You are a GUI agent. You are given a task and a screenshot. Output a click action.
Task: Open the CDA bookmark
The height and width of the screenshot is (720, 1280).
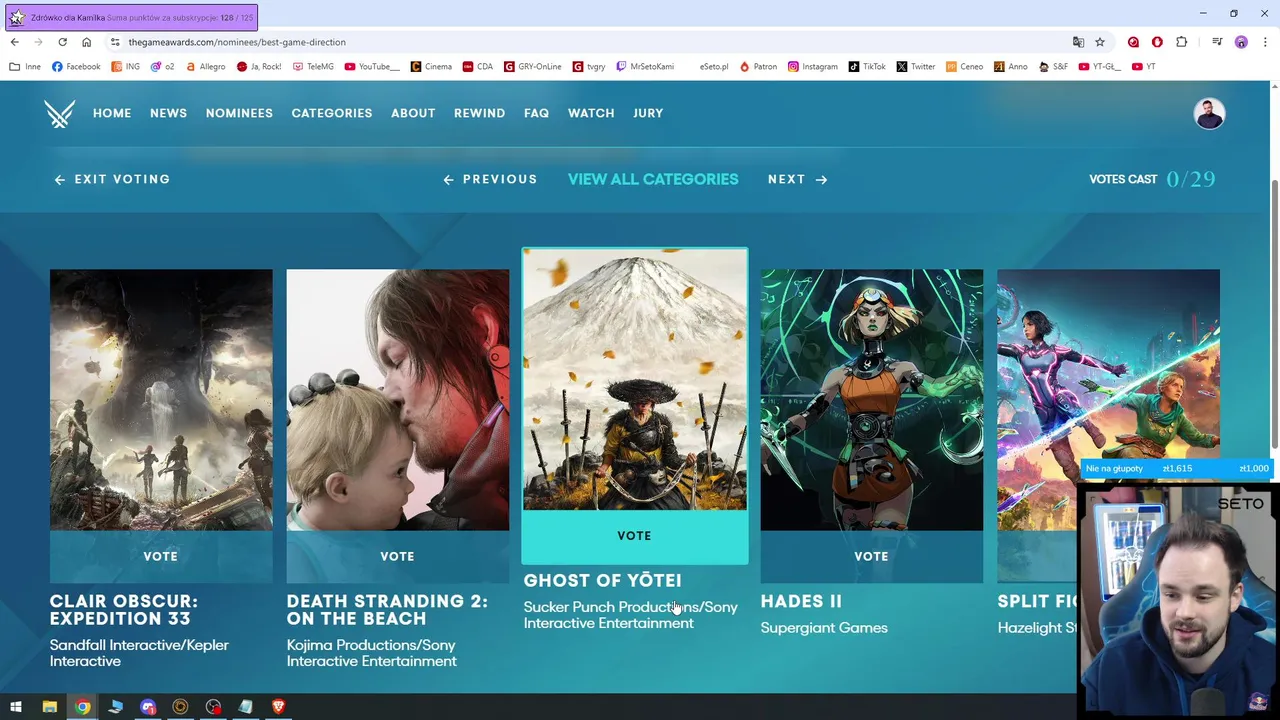tap(478, 67)
